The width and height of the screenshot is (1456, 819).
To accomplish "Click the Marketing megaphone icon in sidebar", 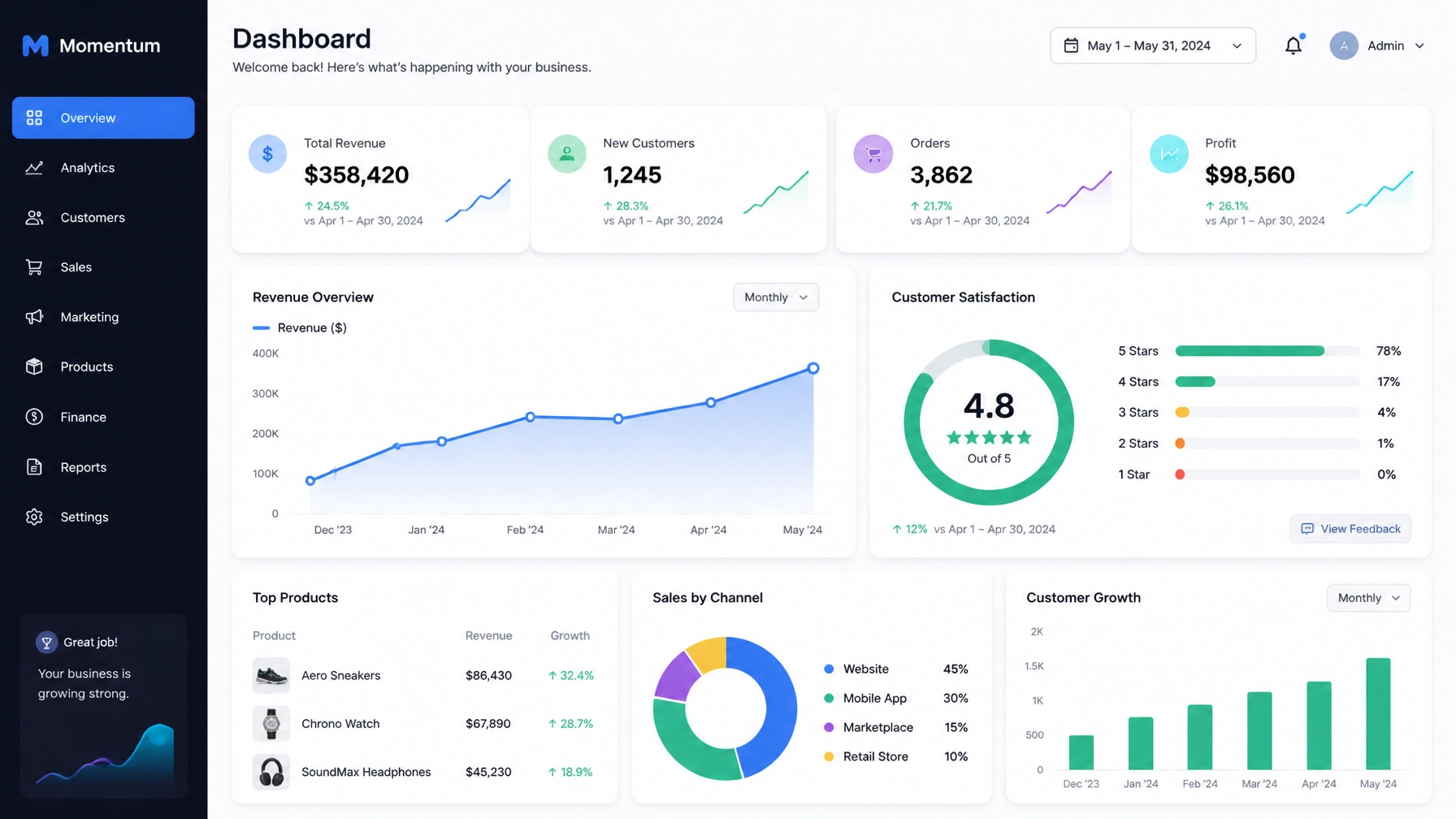I will (x=34, y=317).
